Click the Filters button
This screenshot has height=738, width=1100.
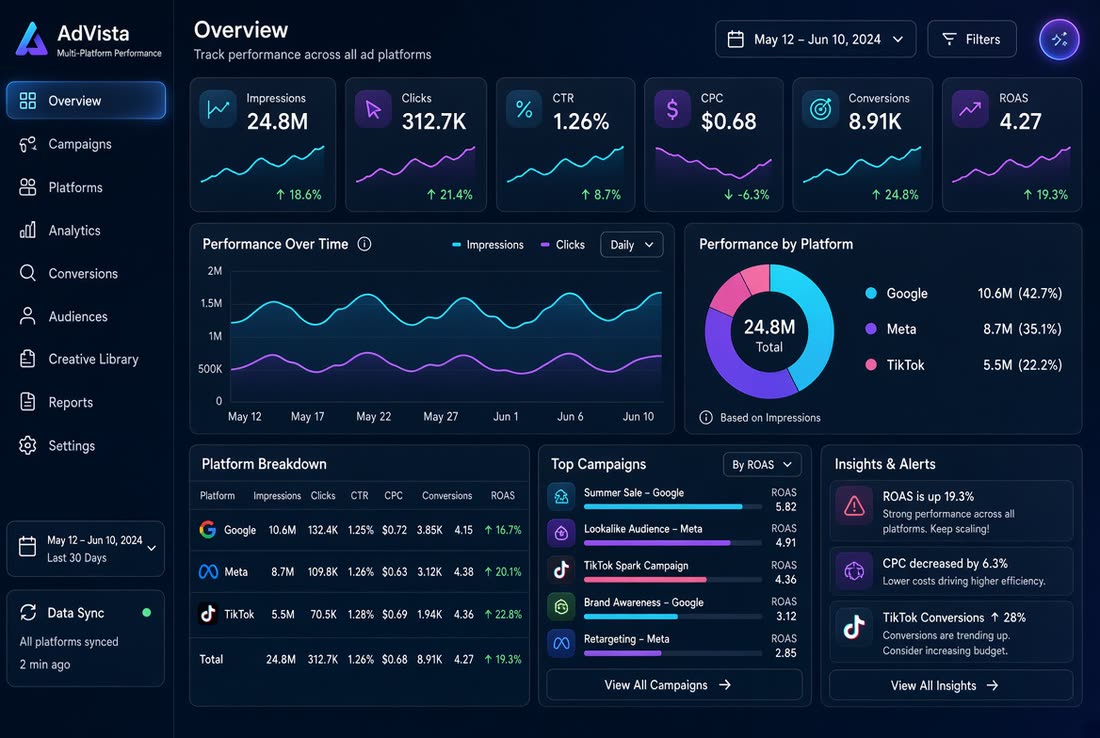972,39
